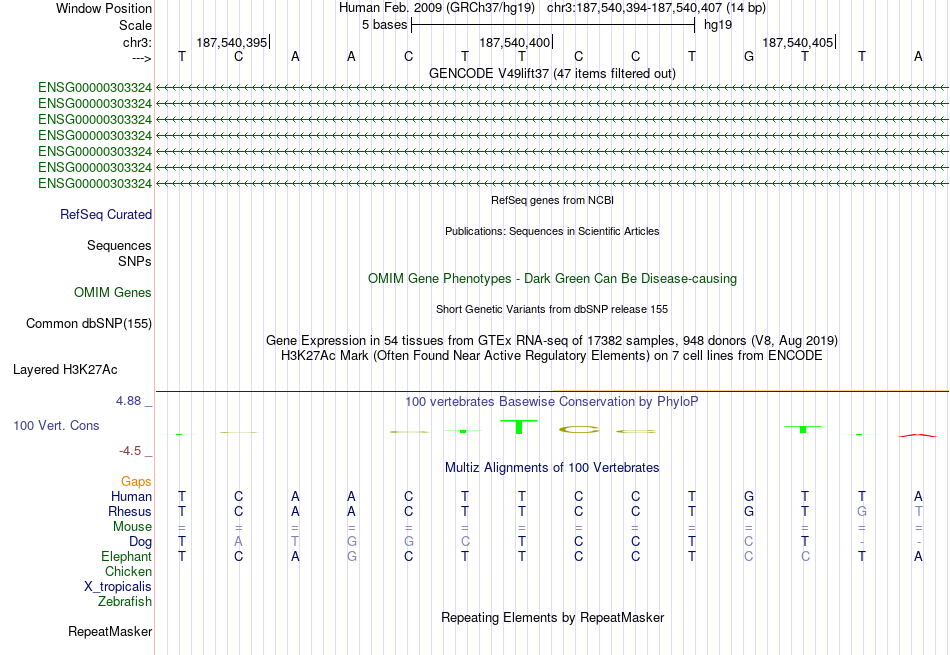The image size is (950, 655).
Task: Select the Zebrafish alignment row label
Action: click(x=125, y=602)
